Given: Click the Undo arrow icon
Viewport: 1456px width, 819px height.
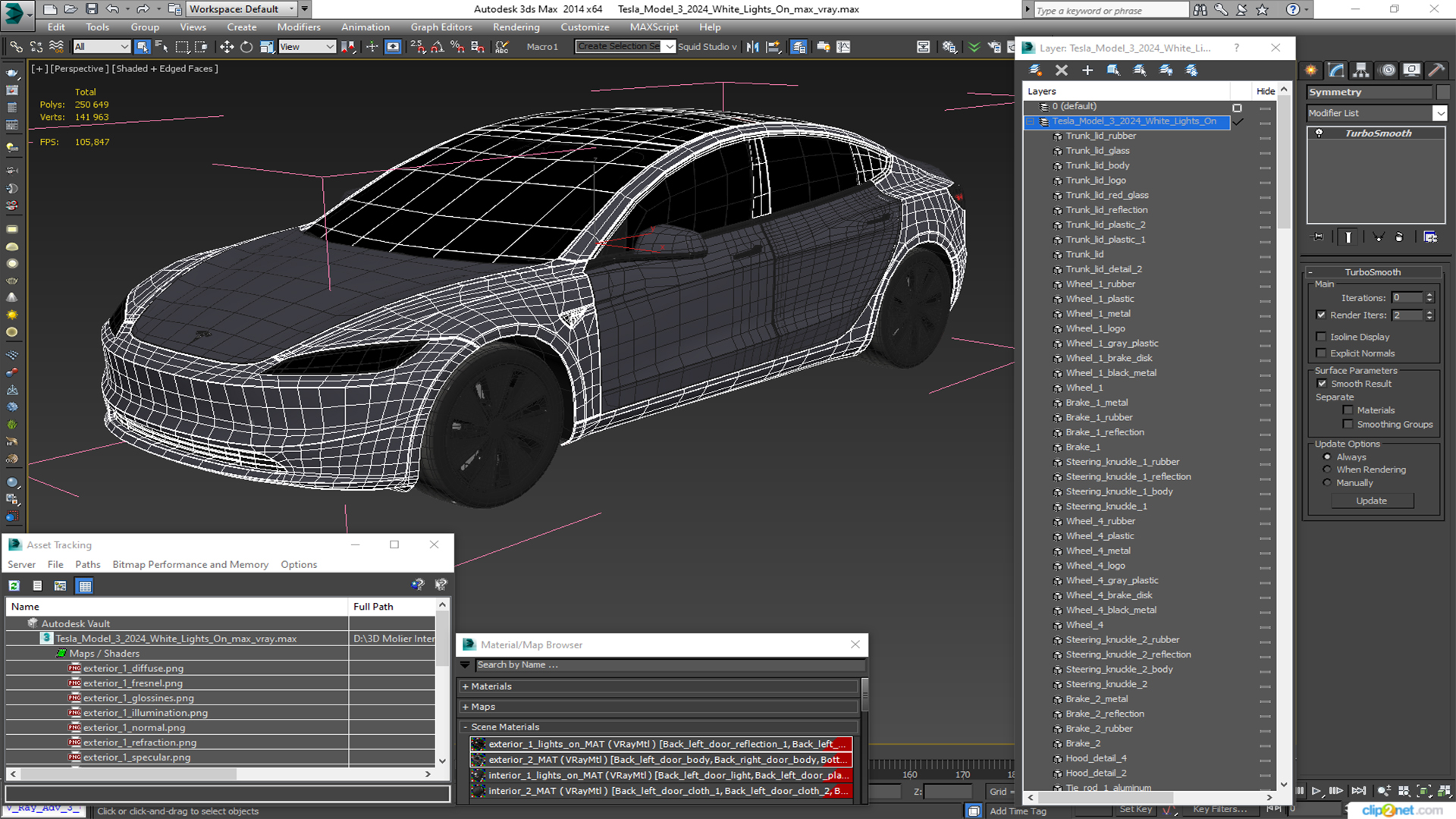Looking at the screenshot, I should (112, 9).
